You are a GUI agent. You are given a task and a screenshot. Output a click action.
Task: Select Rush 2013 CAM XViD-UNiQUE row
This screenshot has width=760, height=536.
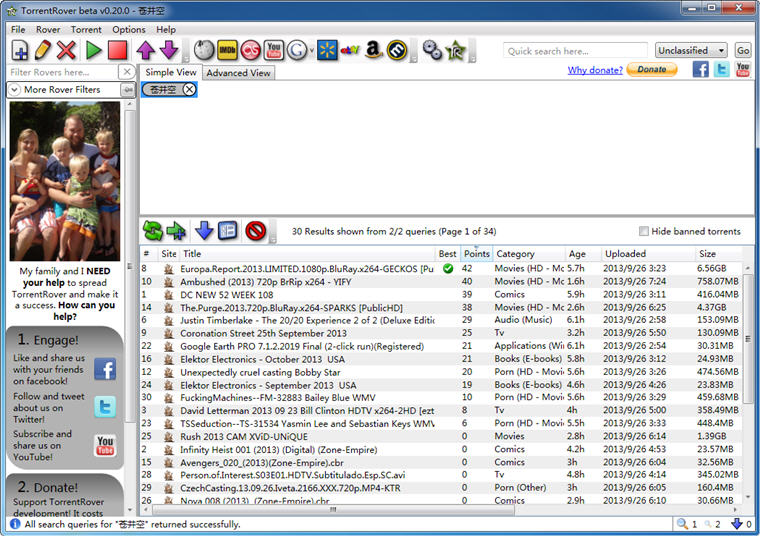point(441,436)
